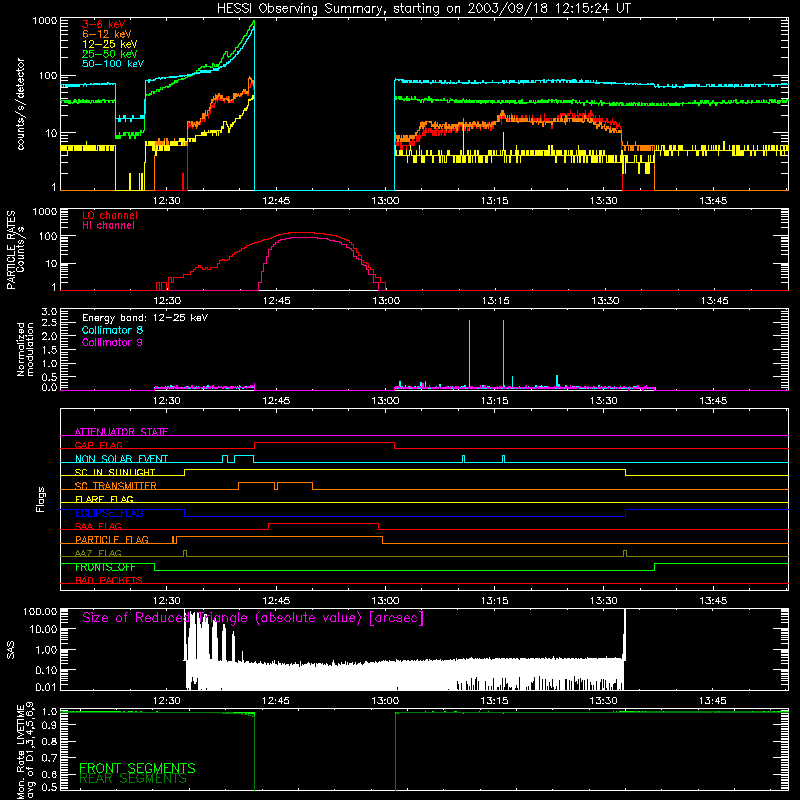Screen dimensions: 800x800
Task: Click the green 25-50 keV legend entry
Action: click(x=110, y=54)
